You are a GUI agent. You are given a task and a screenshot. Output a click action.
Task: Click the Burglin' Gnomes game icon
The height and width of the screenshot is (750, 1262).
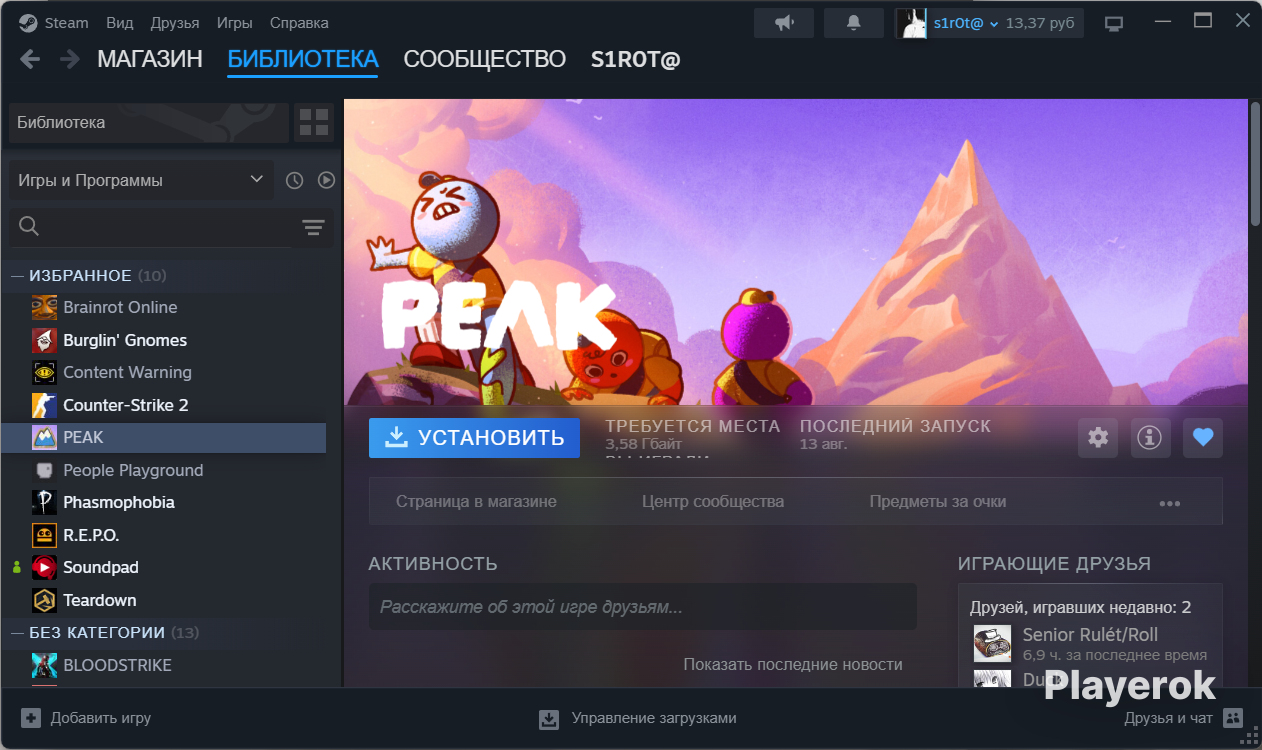click(x=44, y=340)
